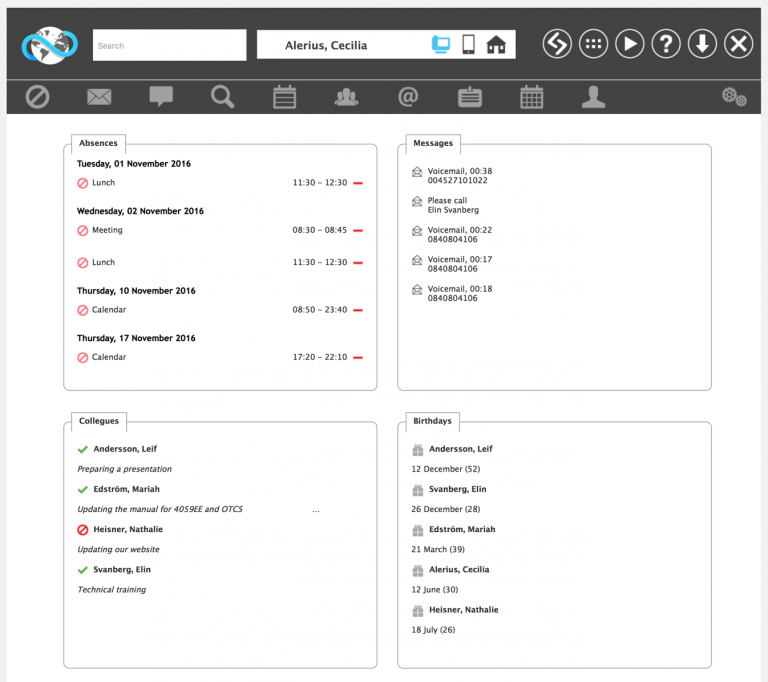Click Preparing a presentation note

(x=124, y=469)
